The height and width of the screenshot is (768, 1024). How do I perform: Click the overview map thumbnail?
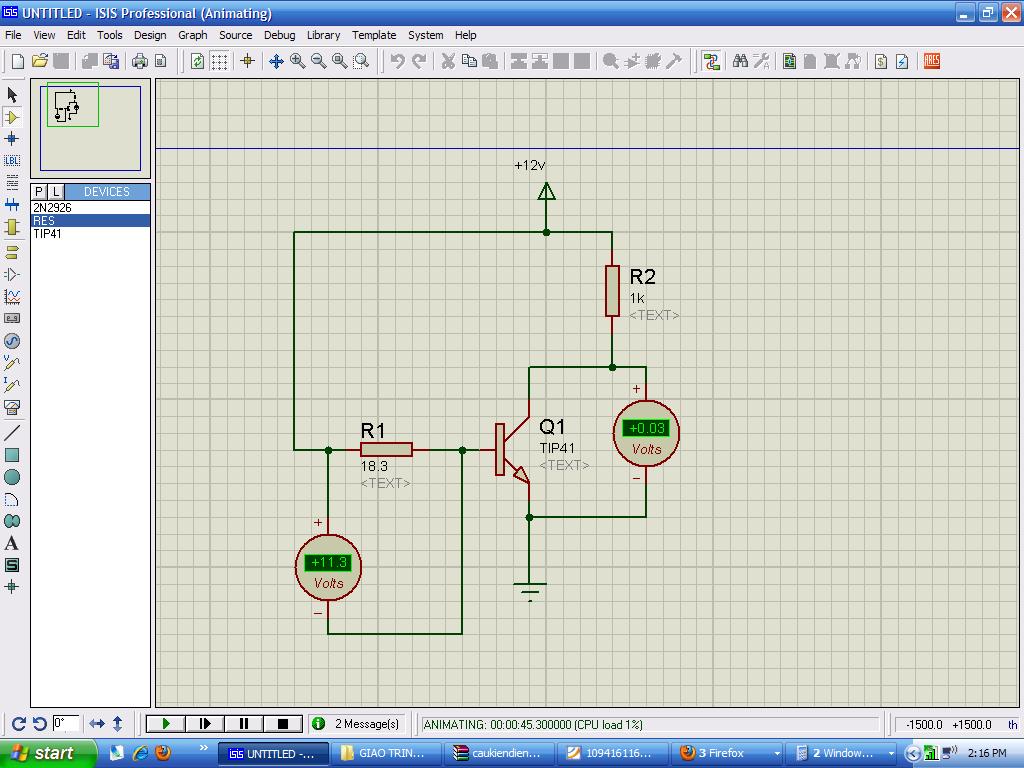click(90, 127)
